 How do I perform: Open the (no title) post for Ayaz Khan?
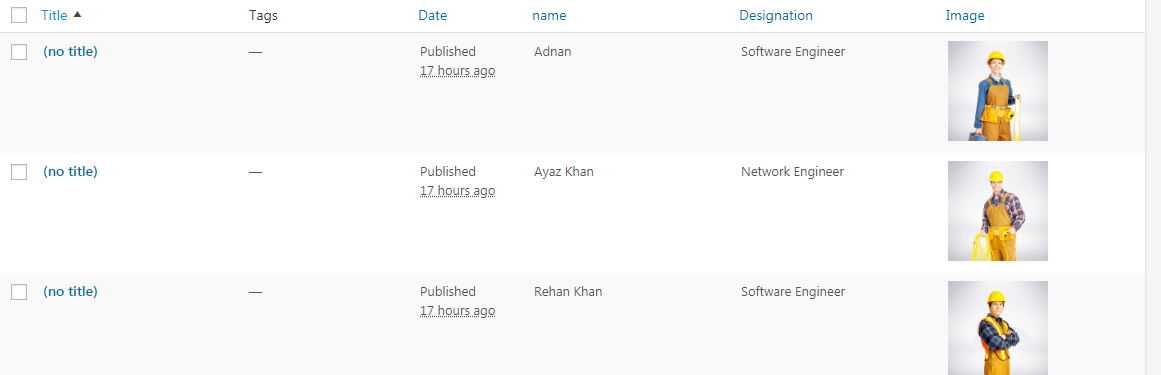point(70,171)
